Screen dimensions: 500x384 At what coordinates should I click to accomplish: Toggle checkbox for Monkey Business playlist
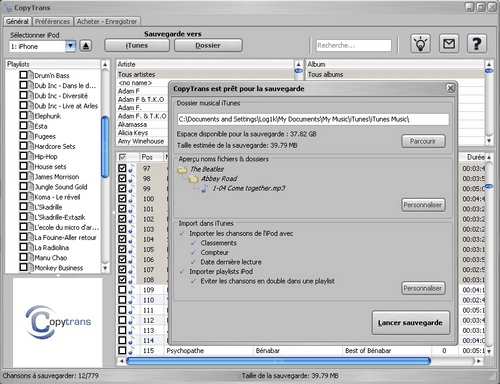point(23,267)
